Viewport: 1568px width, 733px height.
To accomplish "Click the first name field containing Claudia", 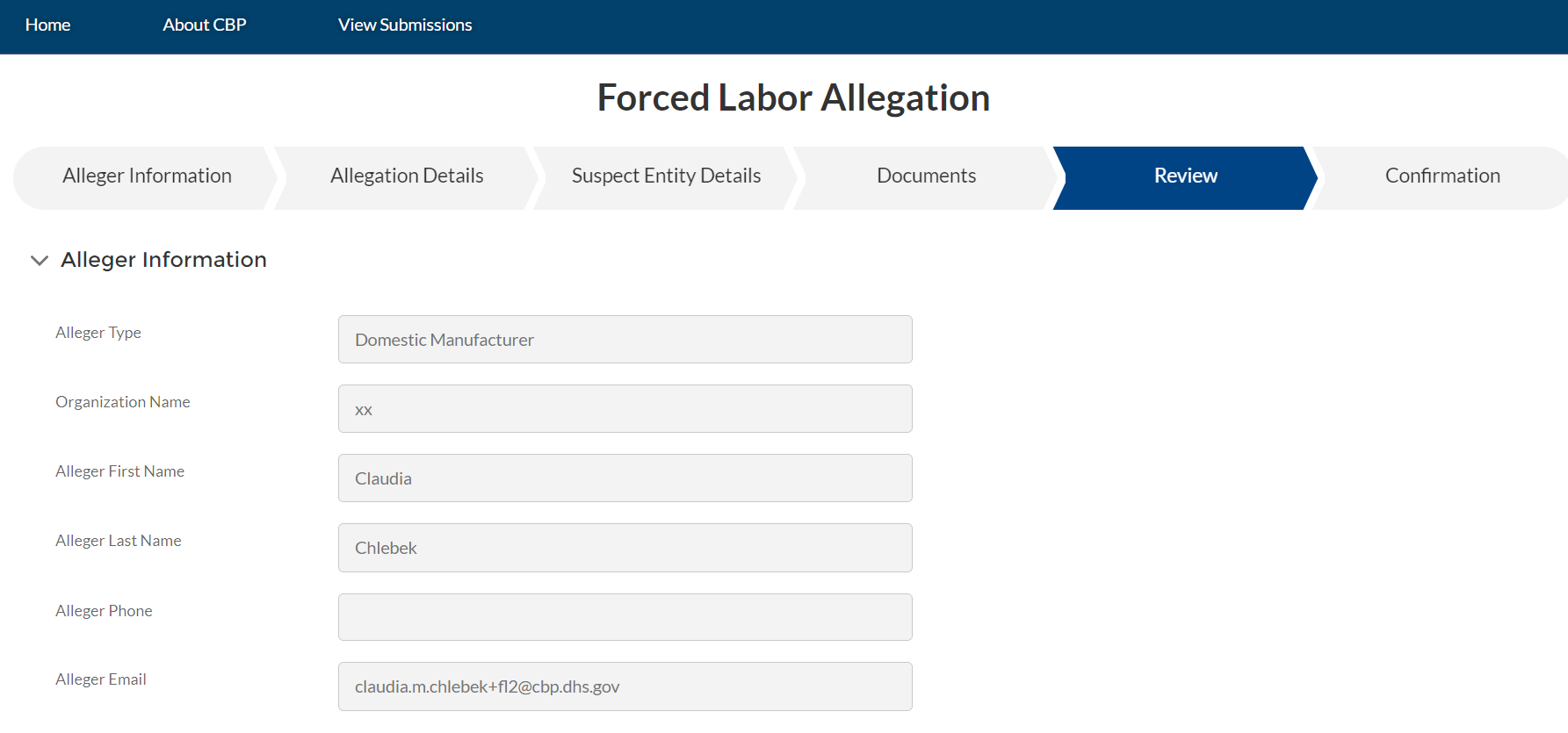I will click(x=625, y=478).
